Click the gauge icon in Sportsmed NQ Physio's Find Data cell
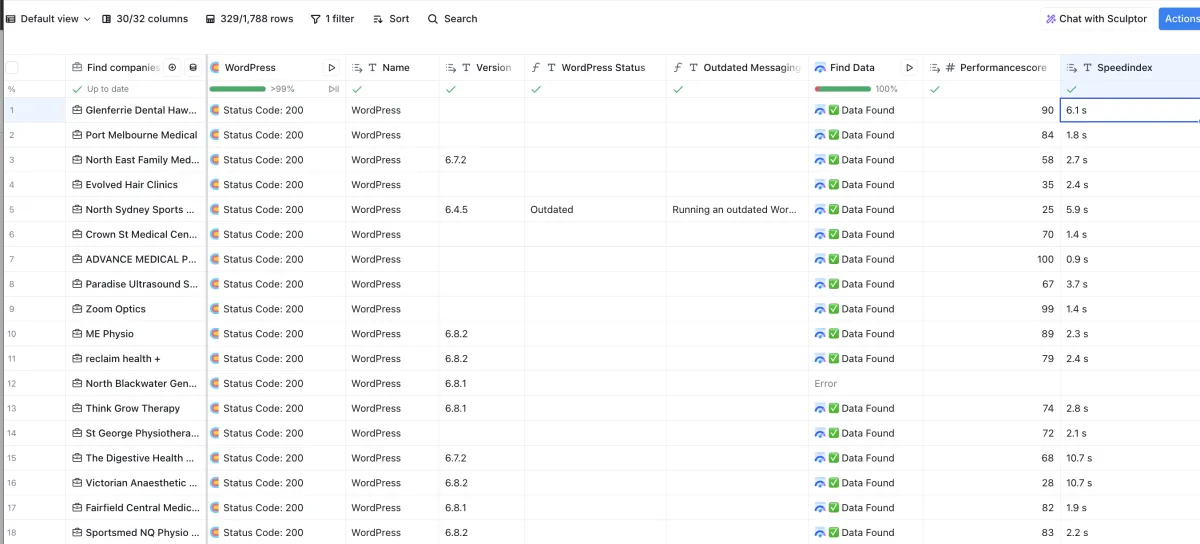 820,533
